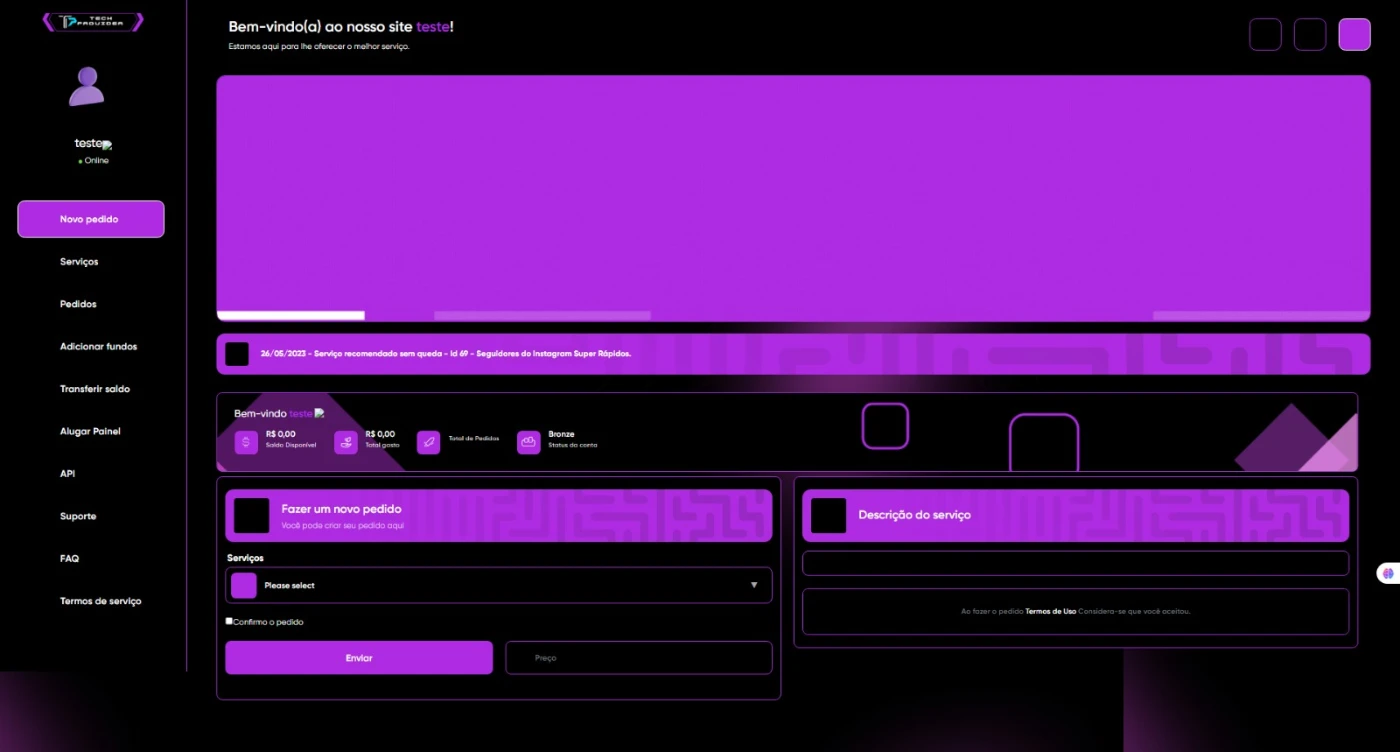Viewport: 1400px width, 752px height.
Task: Open the Novo pedido menu item
Action: coord(90,219)
